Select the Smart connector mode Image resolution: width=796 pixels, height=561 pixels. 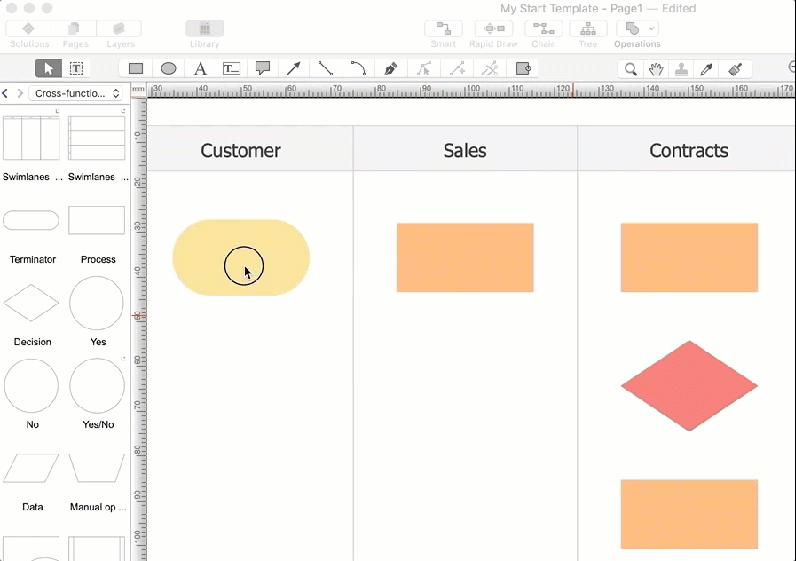[x=443, y=29]
